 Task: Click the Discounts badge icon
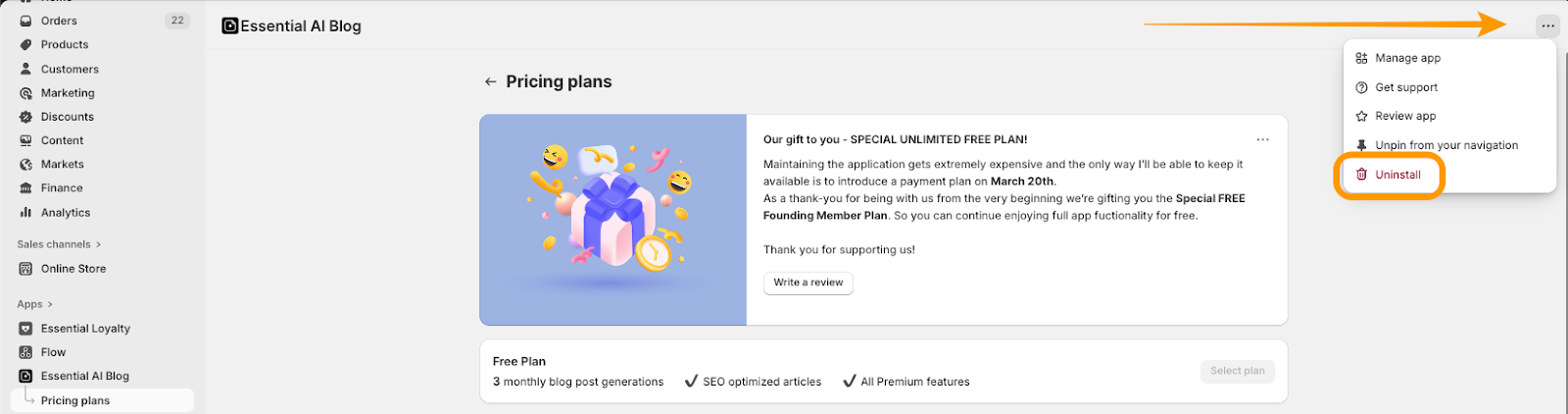[26, 117]
